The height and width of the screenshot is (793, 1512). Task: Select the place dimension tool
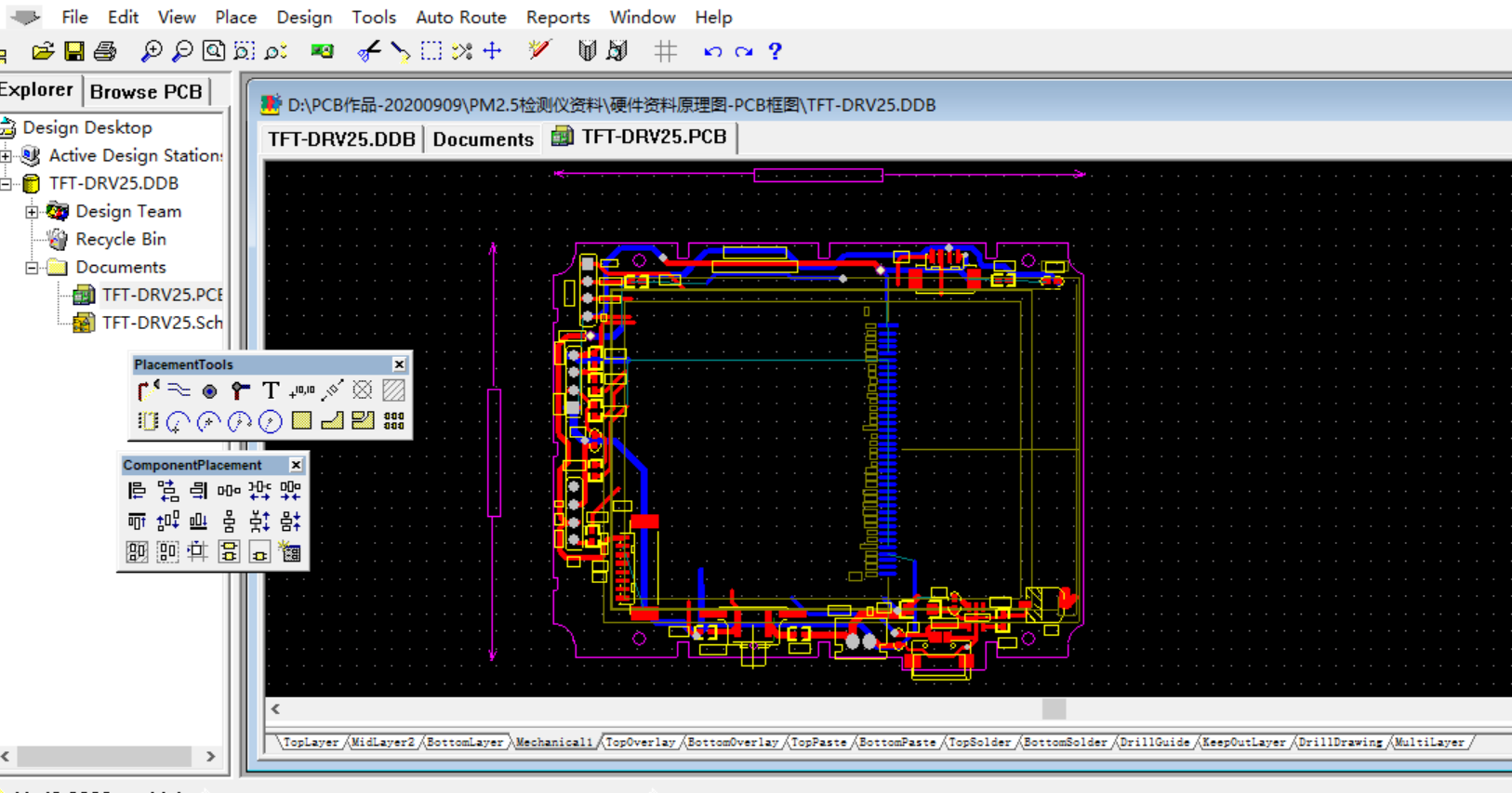click(332, 390)
